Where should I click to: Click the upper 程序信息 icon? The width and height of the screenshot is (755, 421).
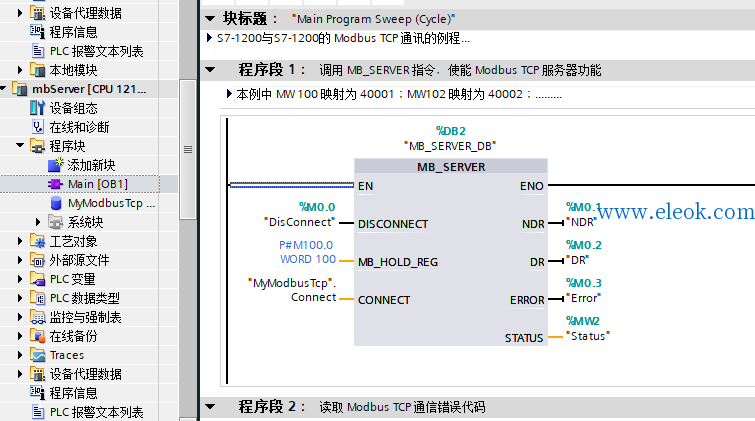[38, 31]
